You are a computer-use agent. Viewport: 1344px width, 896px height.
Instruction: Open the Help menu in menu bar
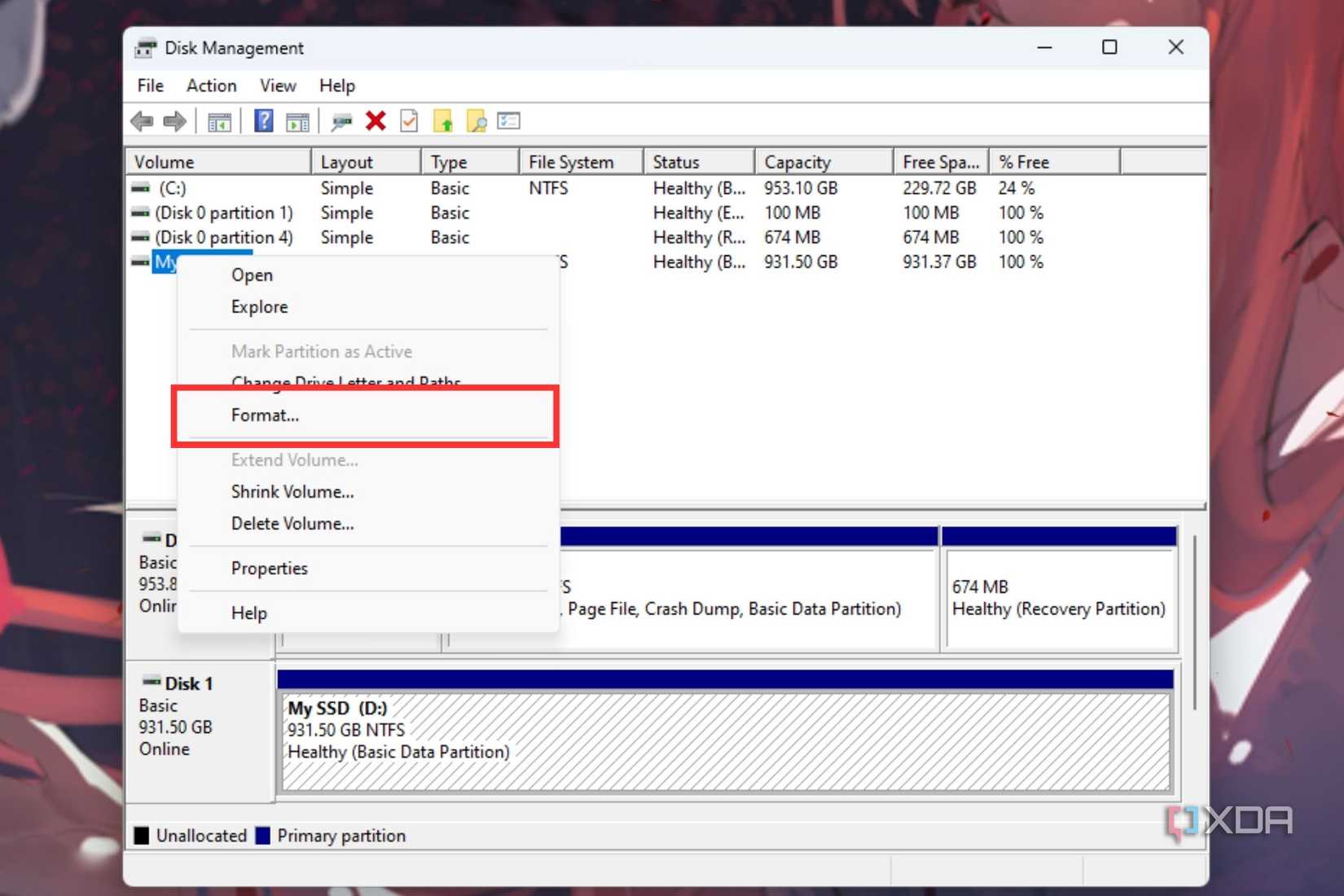pyautogui.click(x=336, y=86)
